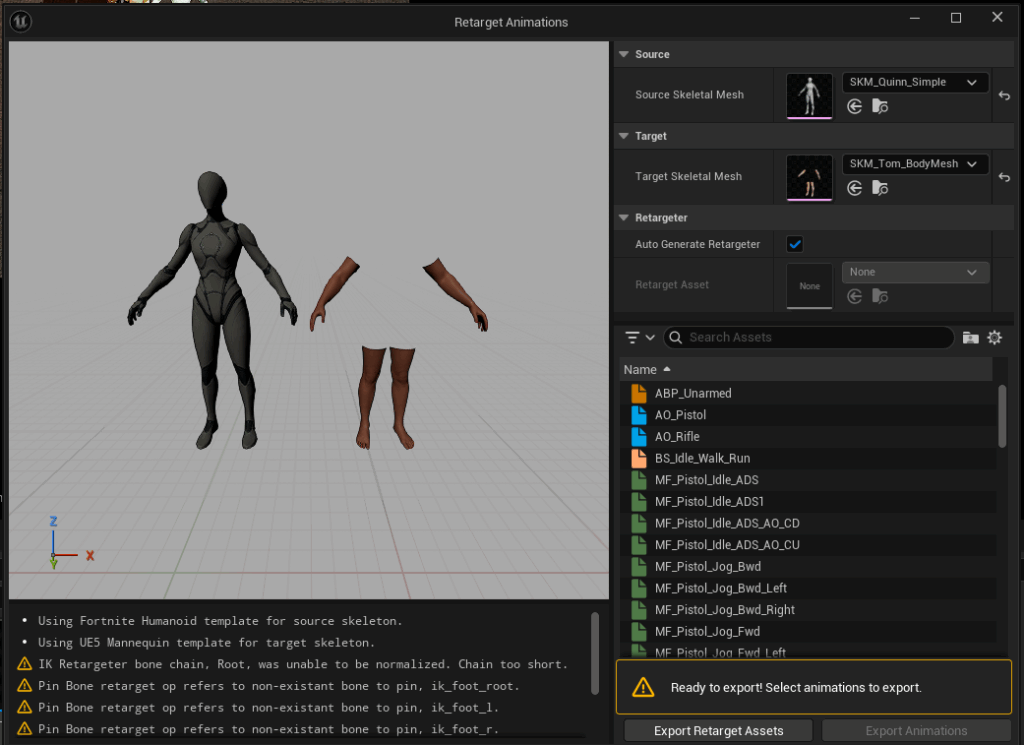Click use-selected arrow icon for Retarget Asset

pos(854,296)
